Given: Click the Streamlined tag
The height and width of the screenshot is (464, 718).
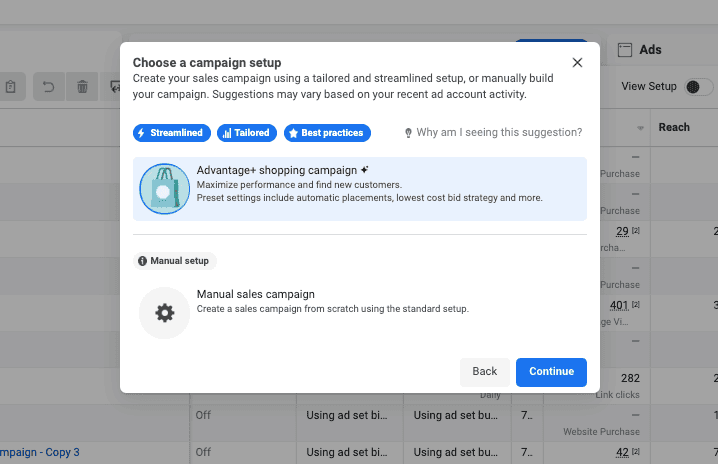Looking at the screenshot, I should coord(172,133).
